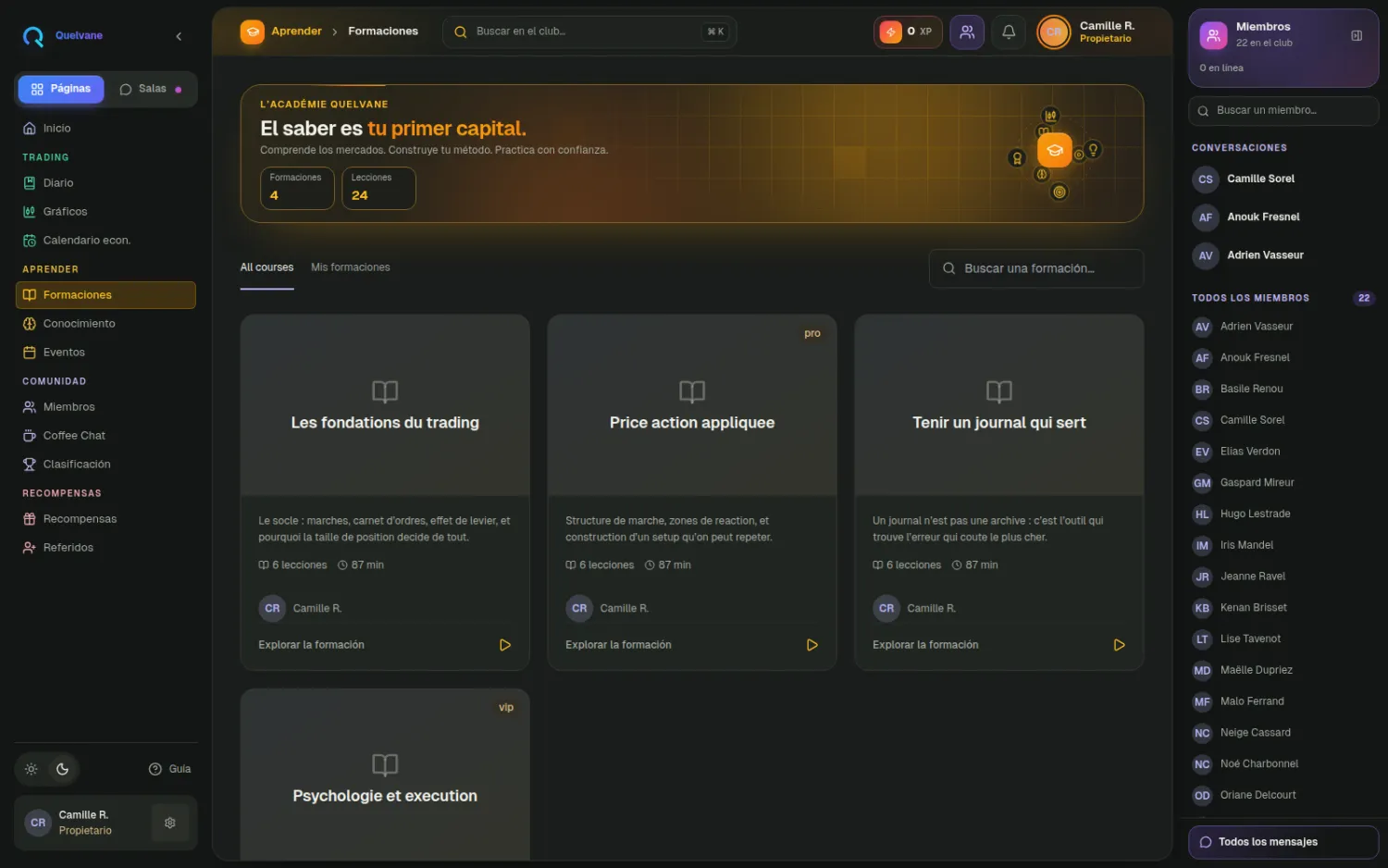Toggle the members panel icon in header
1388x868 pixels.
[x=967, y=31]
